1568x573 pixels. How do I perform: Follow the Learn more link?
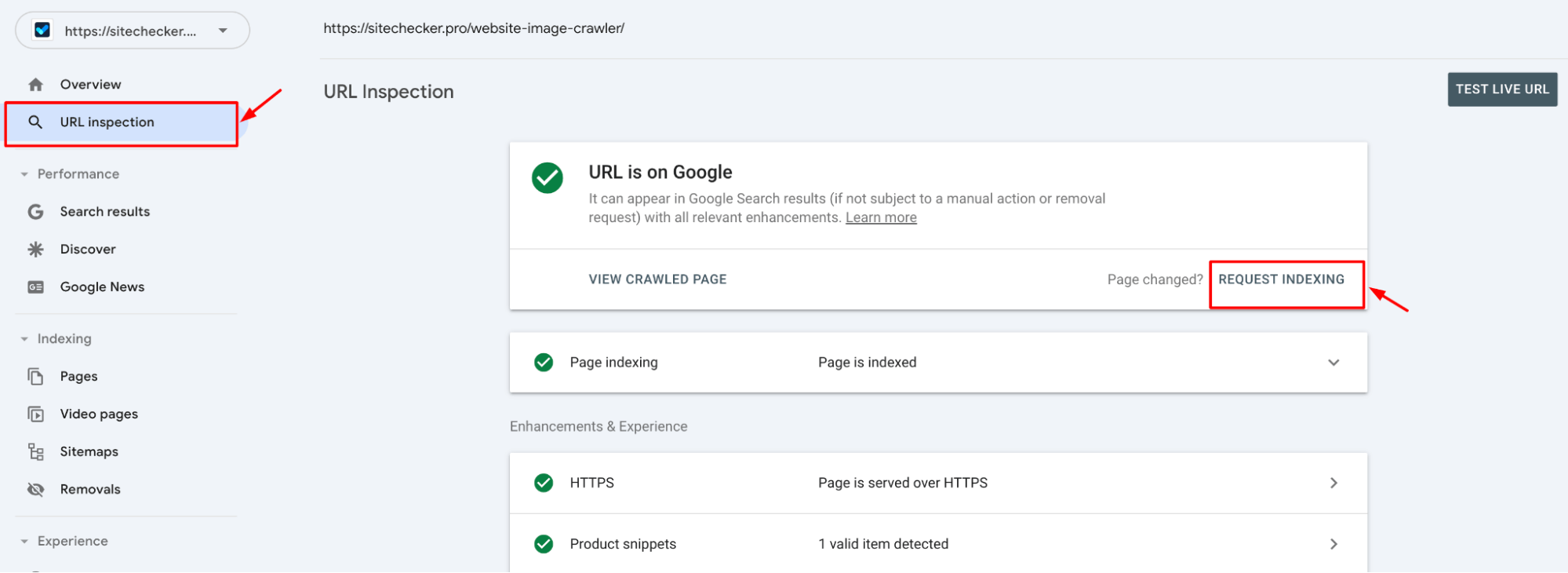(881, 217)
